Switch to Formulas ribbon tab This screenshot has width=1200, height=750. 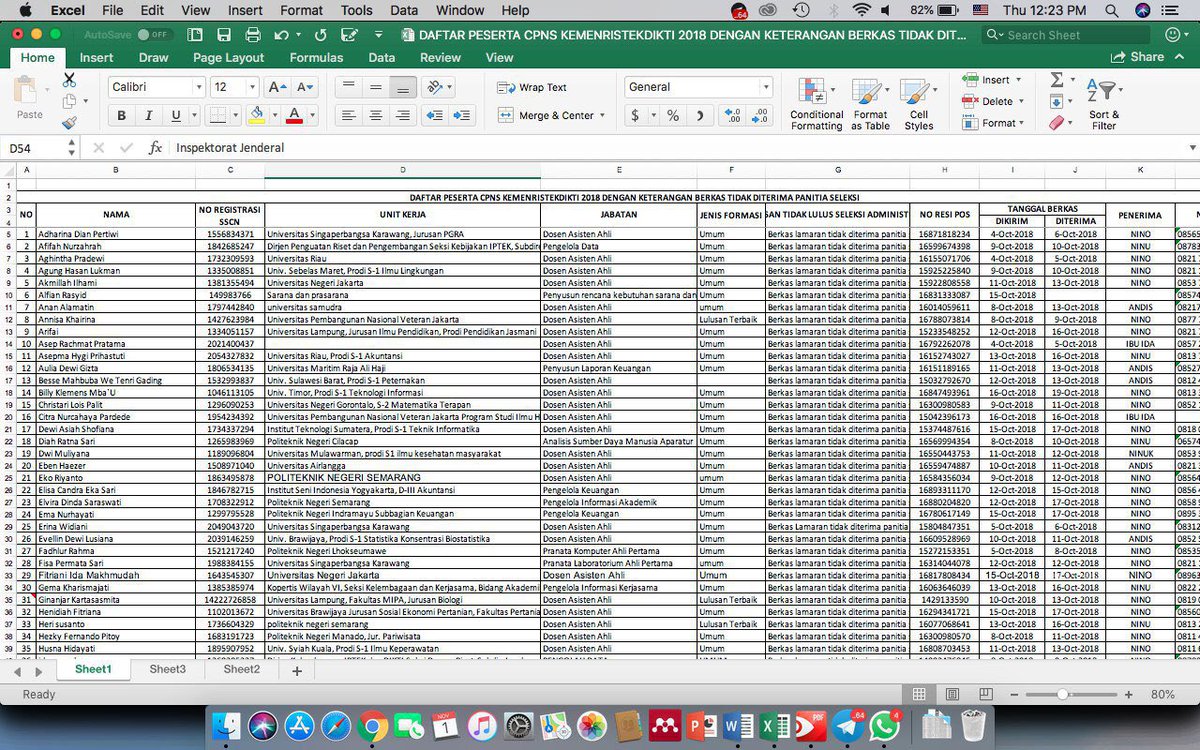316,58
